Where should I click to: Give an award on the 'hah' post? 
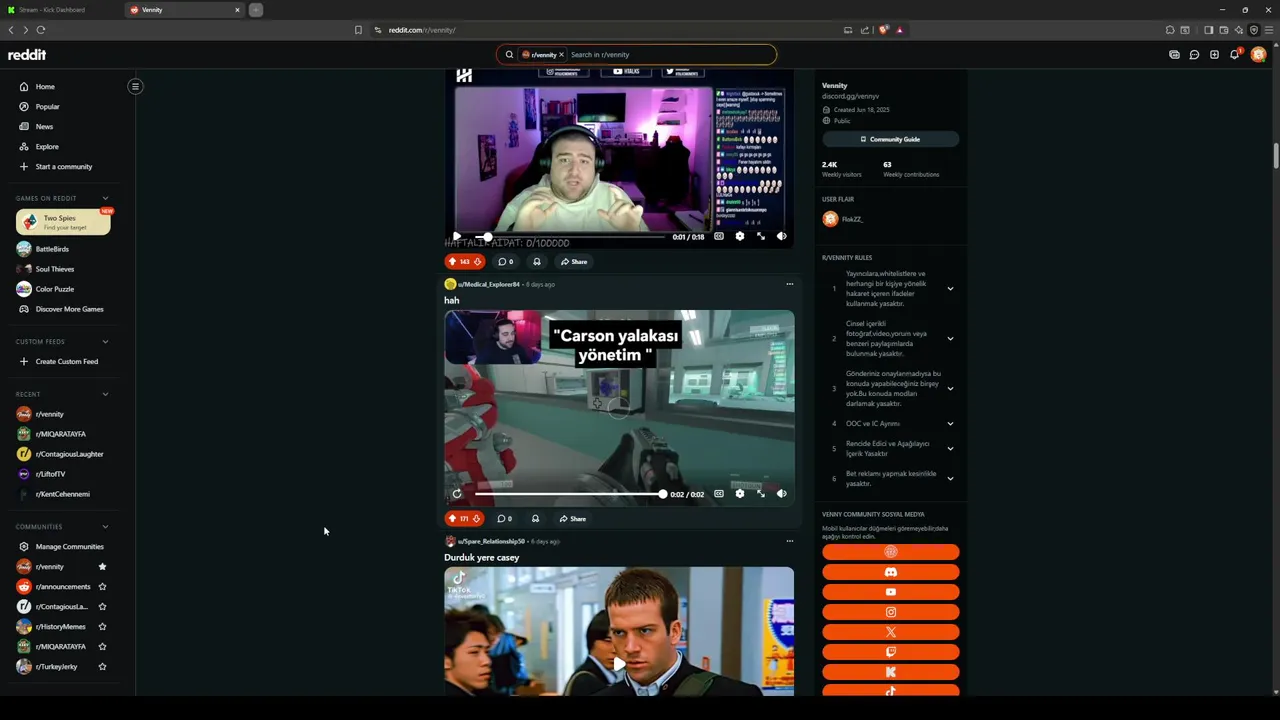click(x=536, y=519)
